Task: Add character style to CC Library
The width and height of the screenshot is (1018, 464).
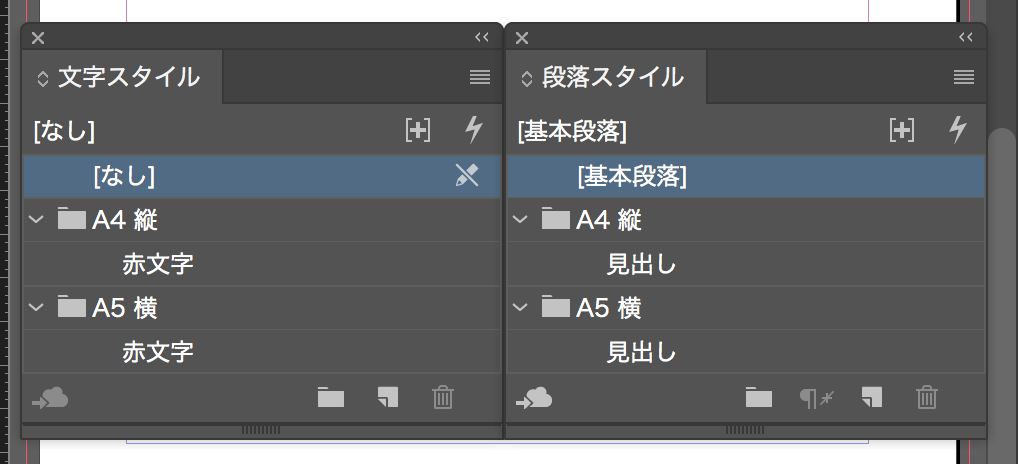Action: [x=49, y=397]
